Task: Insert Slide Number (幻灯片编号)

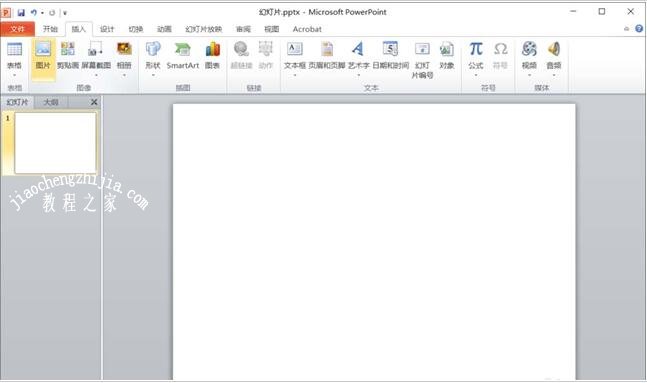Action: click(x=422, y=60)
